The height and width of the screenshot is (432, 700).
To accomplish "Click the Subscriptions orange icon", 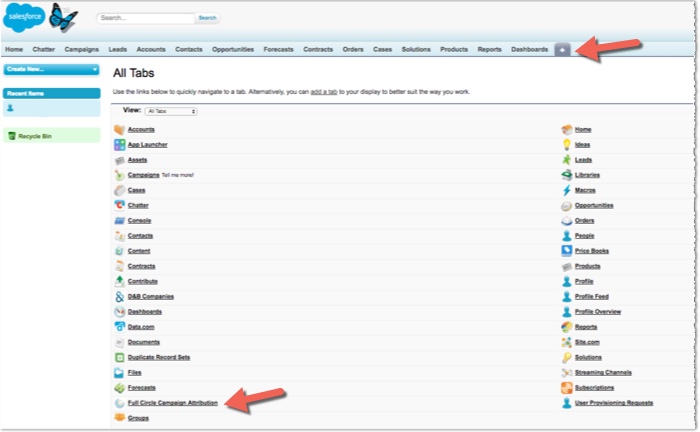I will 566,387.
